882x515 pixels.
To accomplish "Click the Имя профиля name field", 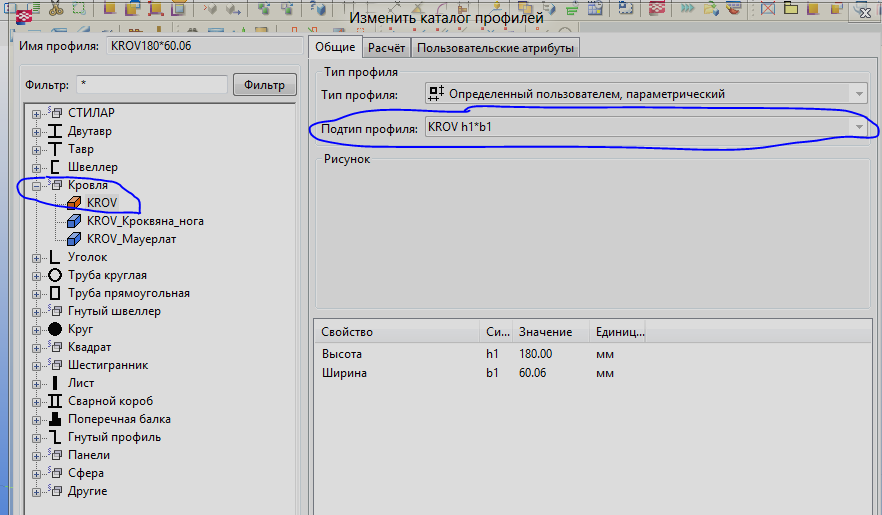I will 205,46.
